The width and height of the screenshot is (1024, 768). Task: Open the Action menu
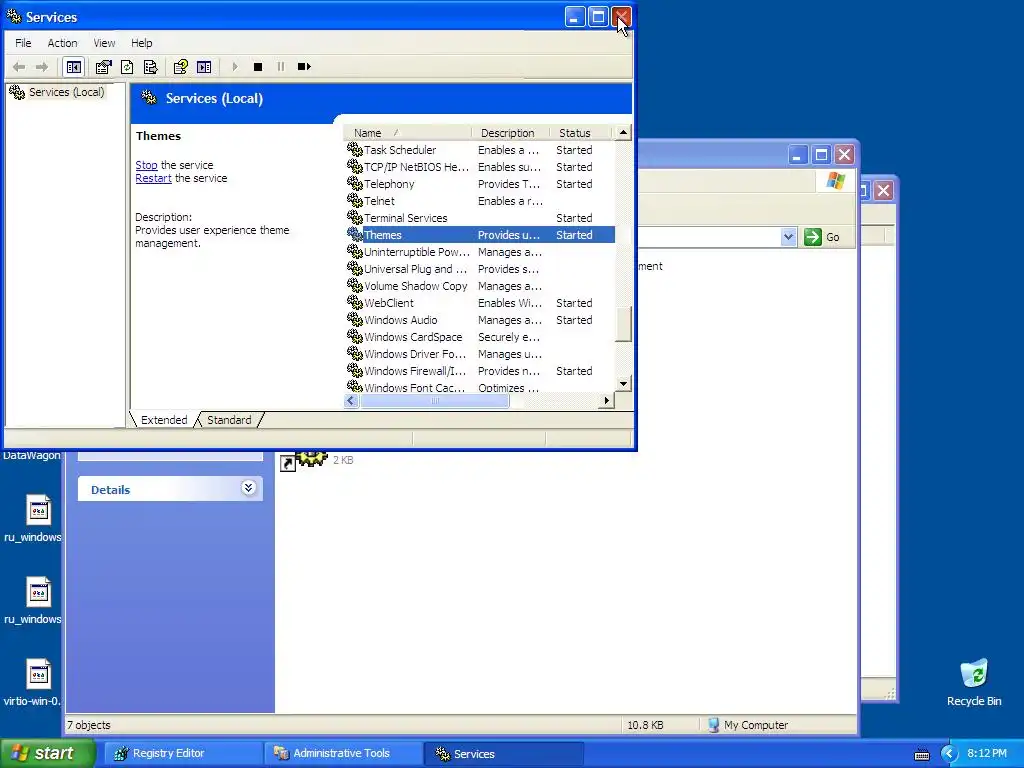[62, 43]
